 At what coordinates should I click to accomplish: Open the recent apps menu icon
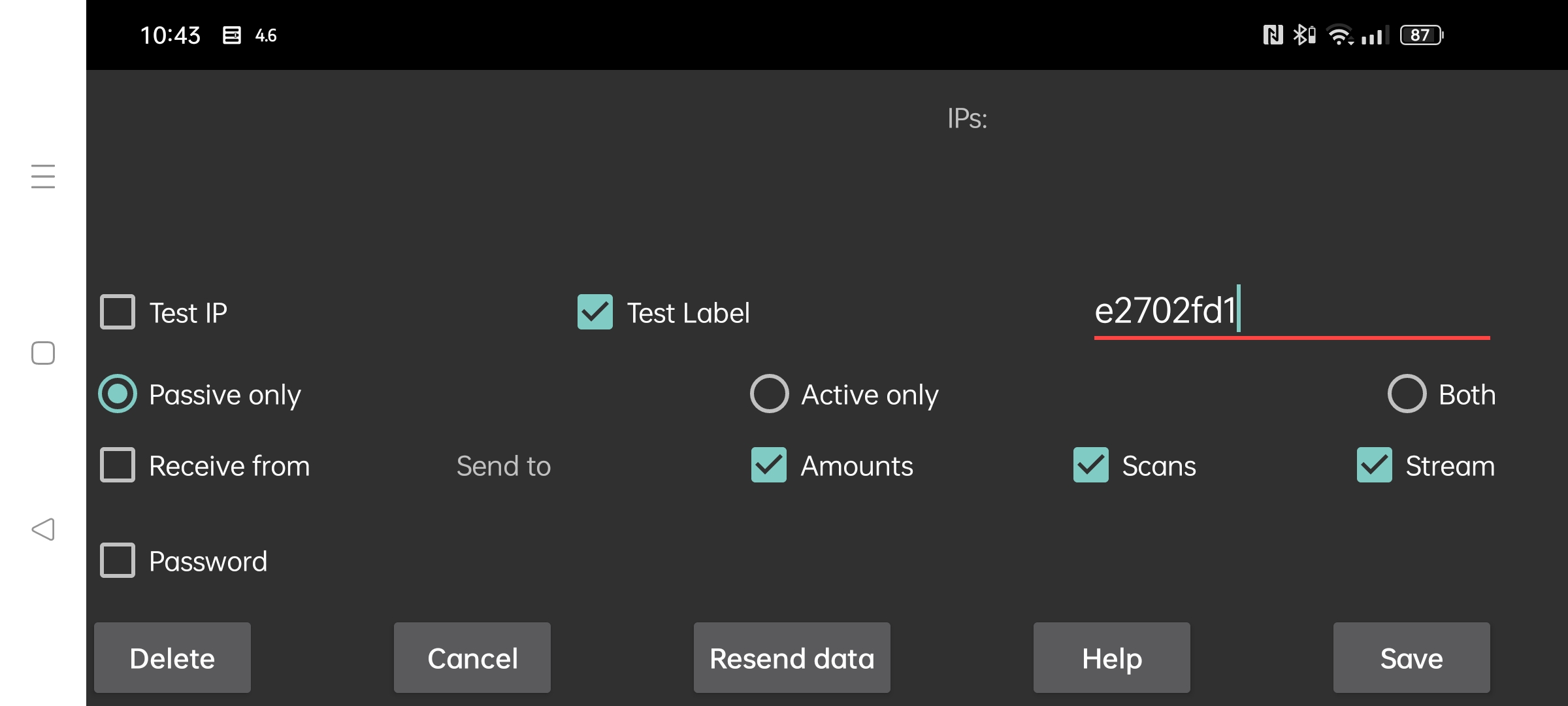click(43, 176)
